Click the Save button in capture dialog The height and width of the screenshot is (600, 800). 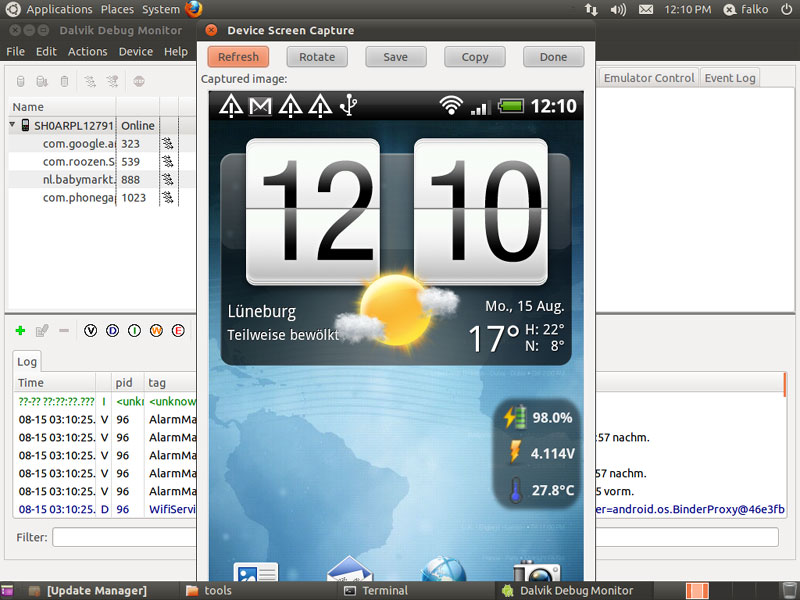(x=396, y=57)
